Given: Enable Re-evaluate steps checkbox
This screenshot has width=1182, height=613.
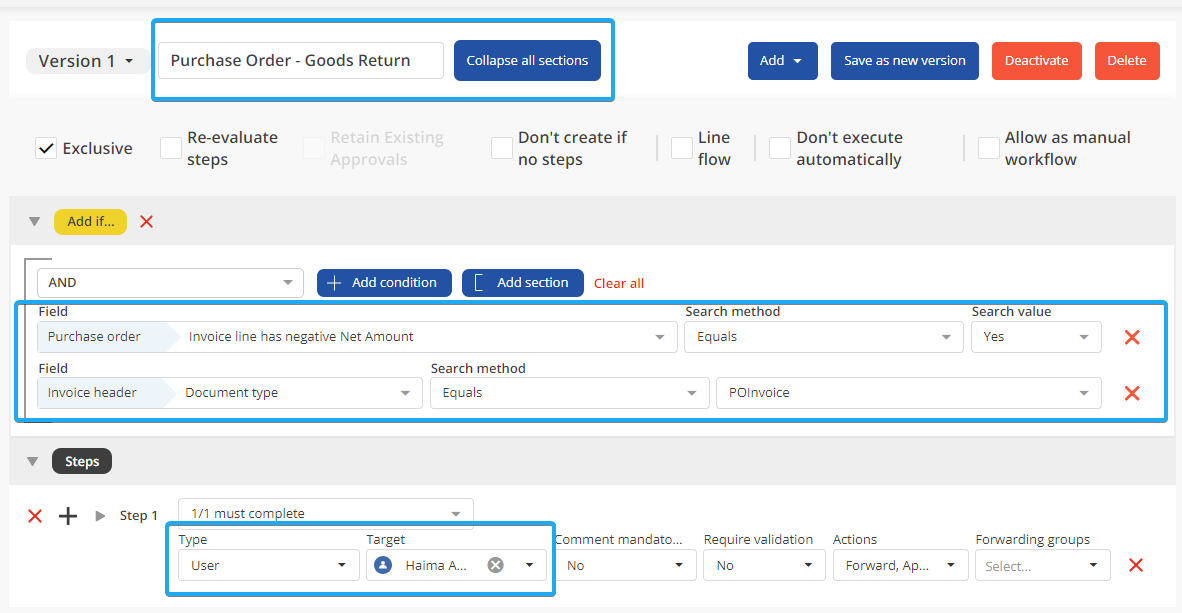Looking at the screenshot, I should point(171,148).
